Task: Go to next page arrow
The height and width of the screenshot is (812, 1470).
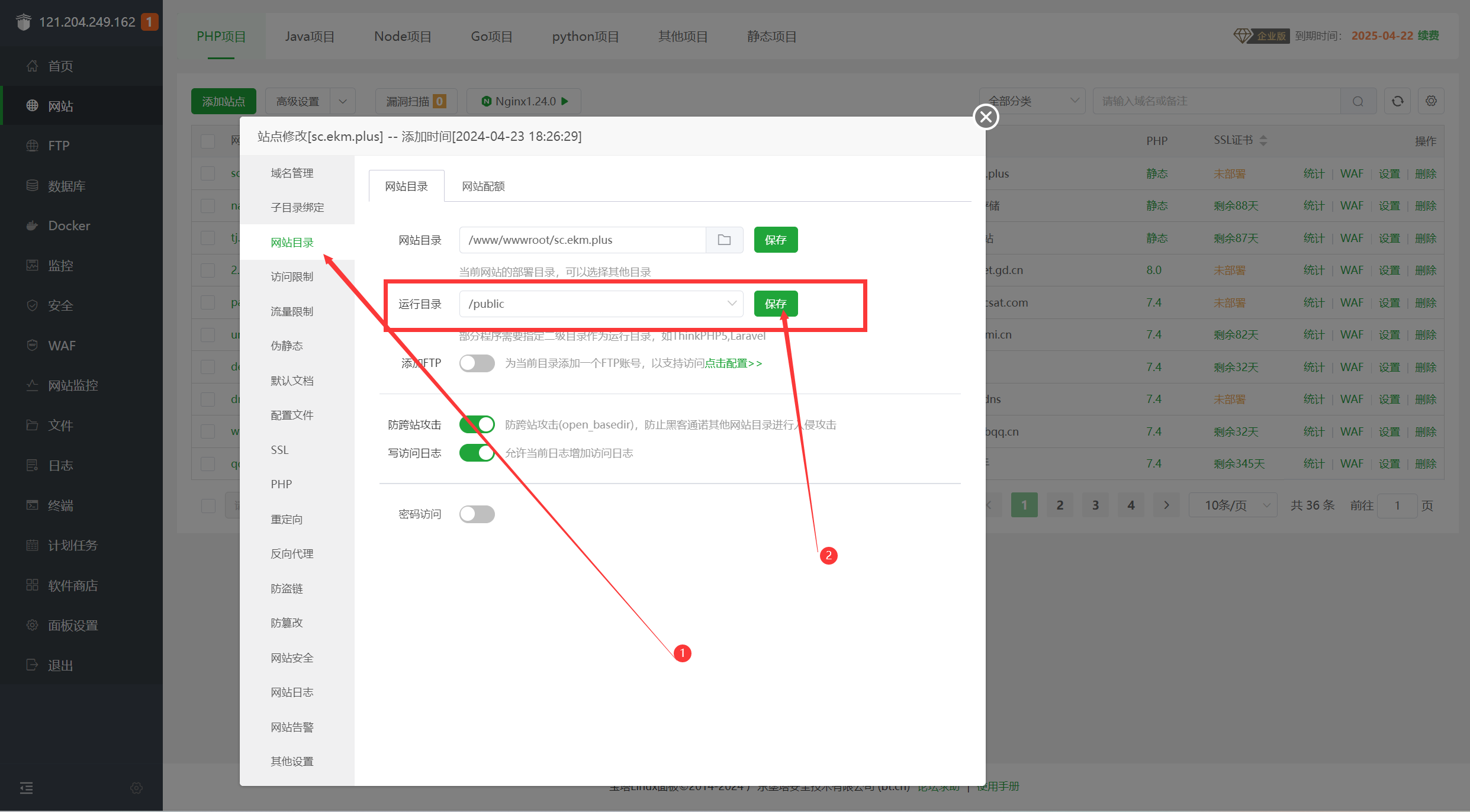Action: tap(1166, 505)
